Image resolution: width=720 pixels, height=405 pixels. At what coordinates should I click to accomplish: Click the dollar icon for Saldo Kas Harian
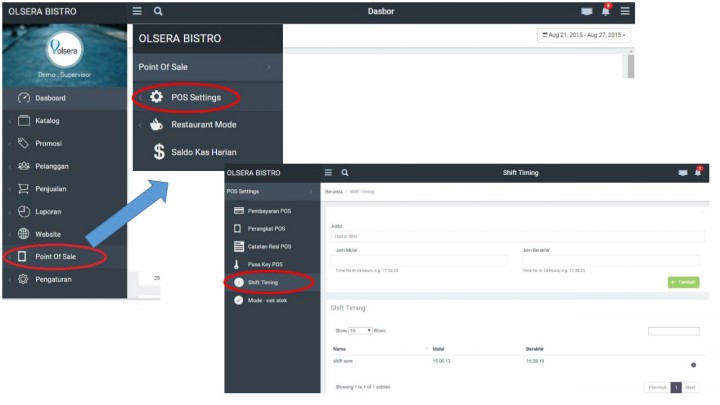click(x=158, y=152)
